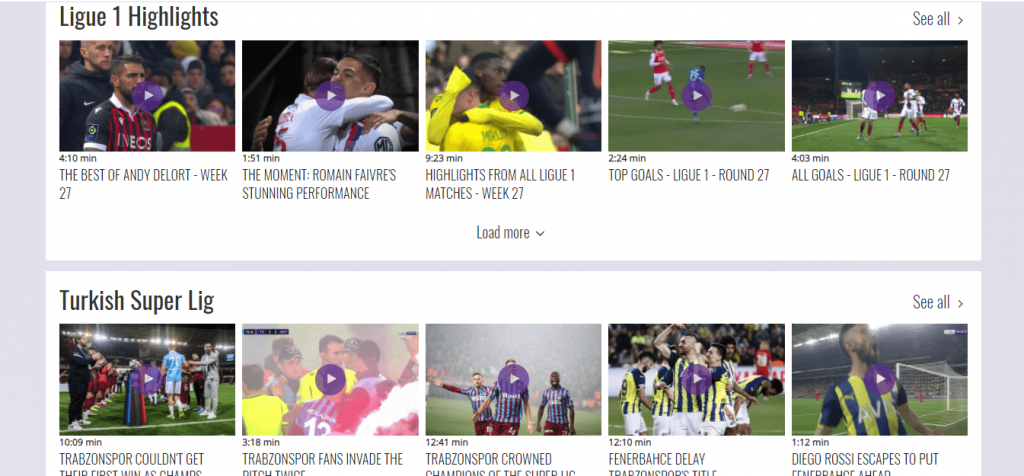Open title 'Diego Rossi Escapes to Put Fenerbahce Ahead'
Viewport: 1024px width, 476px height.
click(865, 466)
